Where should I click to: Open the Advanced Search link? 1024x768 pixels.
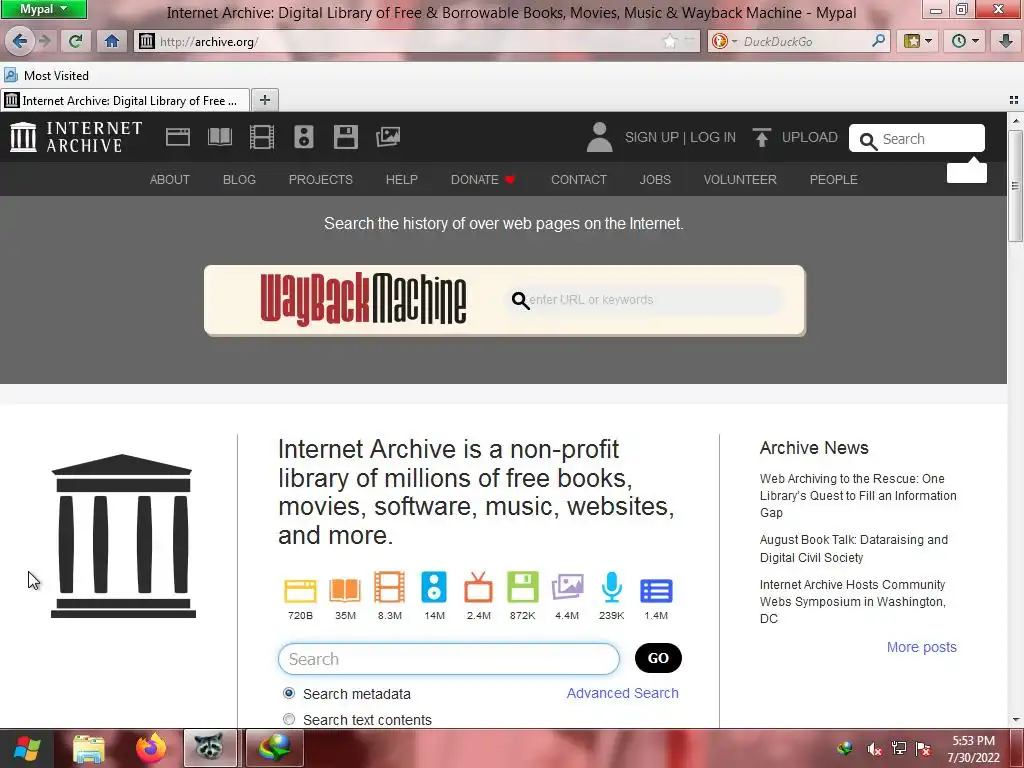point(622,693)
